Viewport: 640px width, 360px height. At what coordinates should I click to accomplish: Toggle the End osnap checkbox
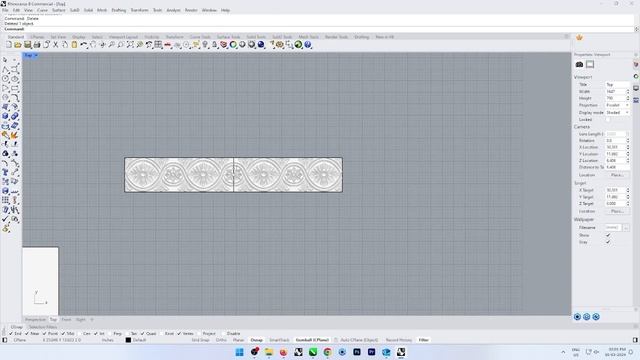tap(11, 333)
